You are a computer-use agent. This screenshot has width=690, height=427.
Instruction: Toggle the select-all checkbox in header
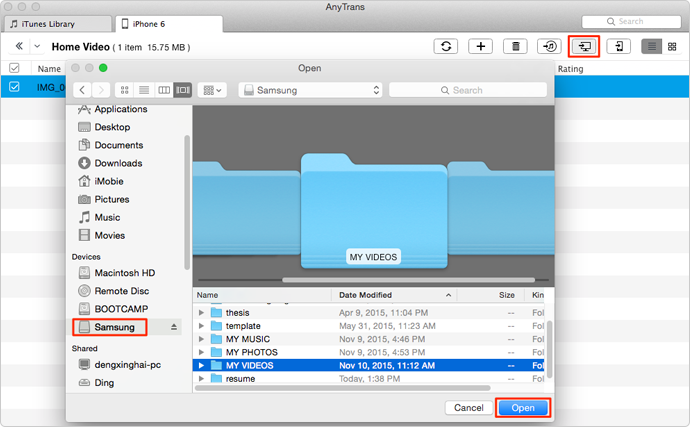point(14,68)
